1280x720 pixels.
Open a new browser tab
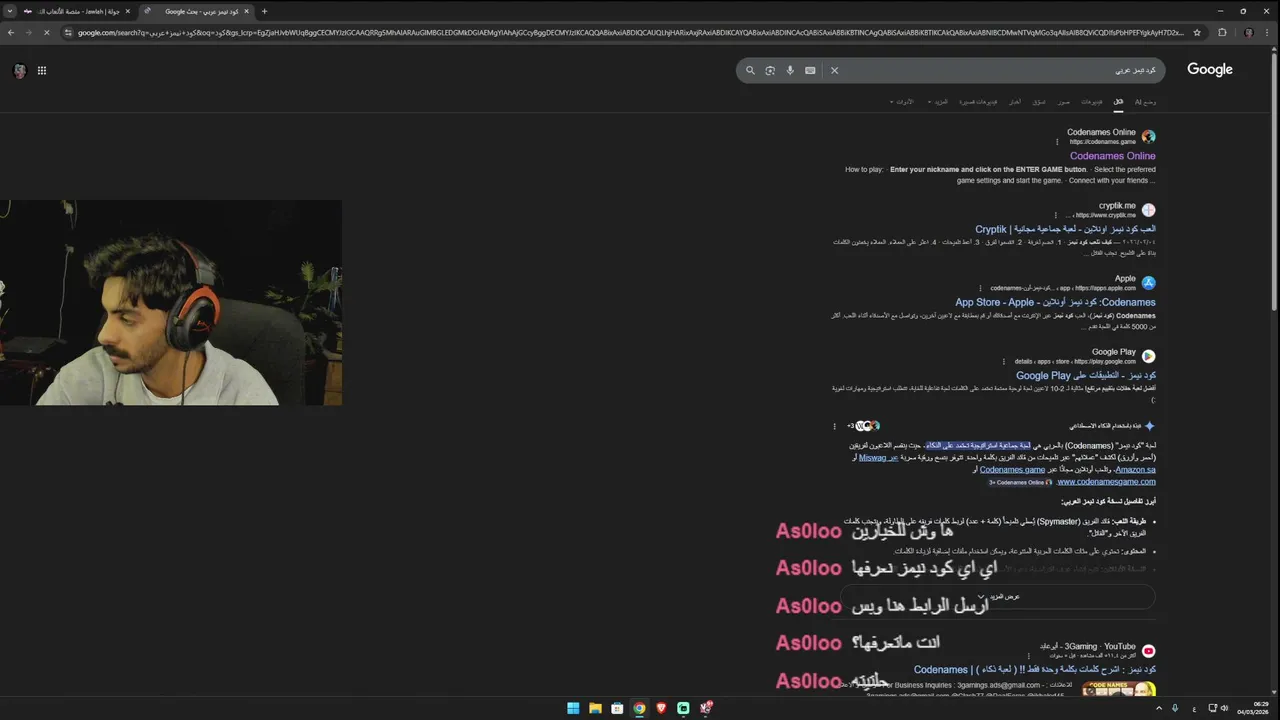[264, 11]
